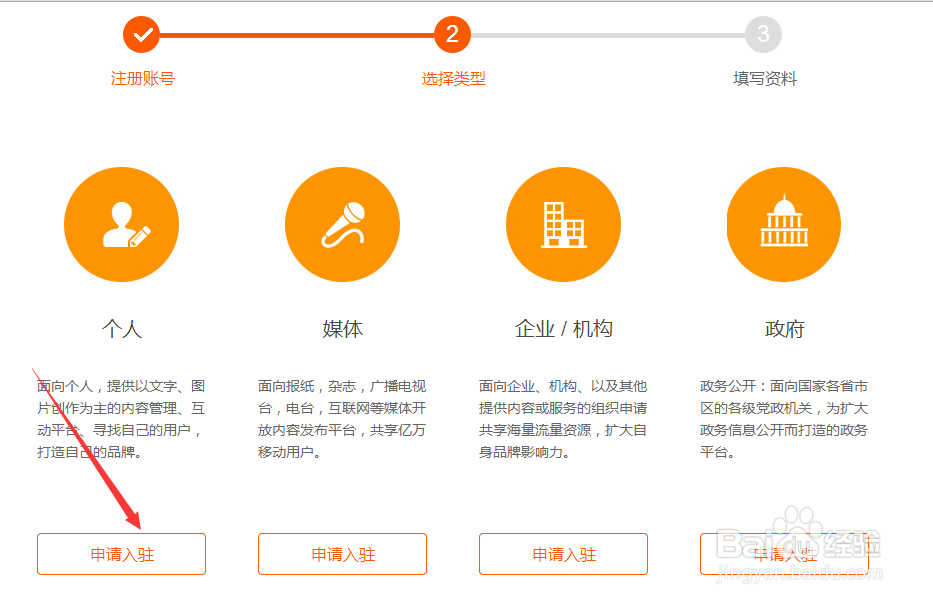Click the orange progress bar between steps
This screenshot has width=933, height=606.
pos(296,34)
